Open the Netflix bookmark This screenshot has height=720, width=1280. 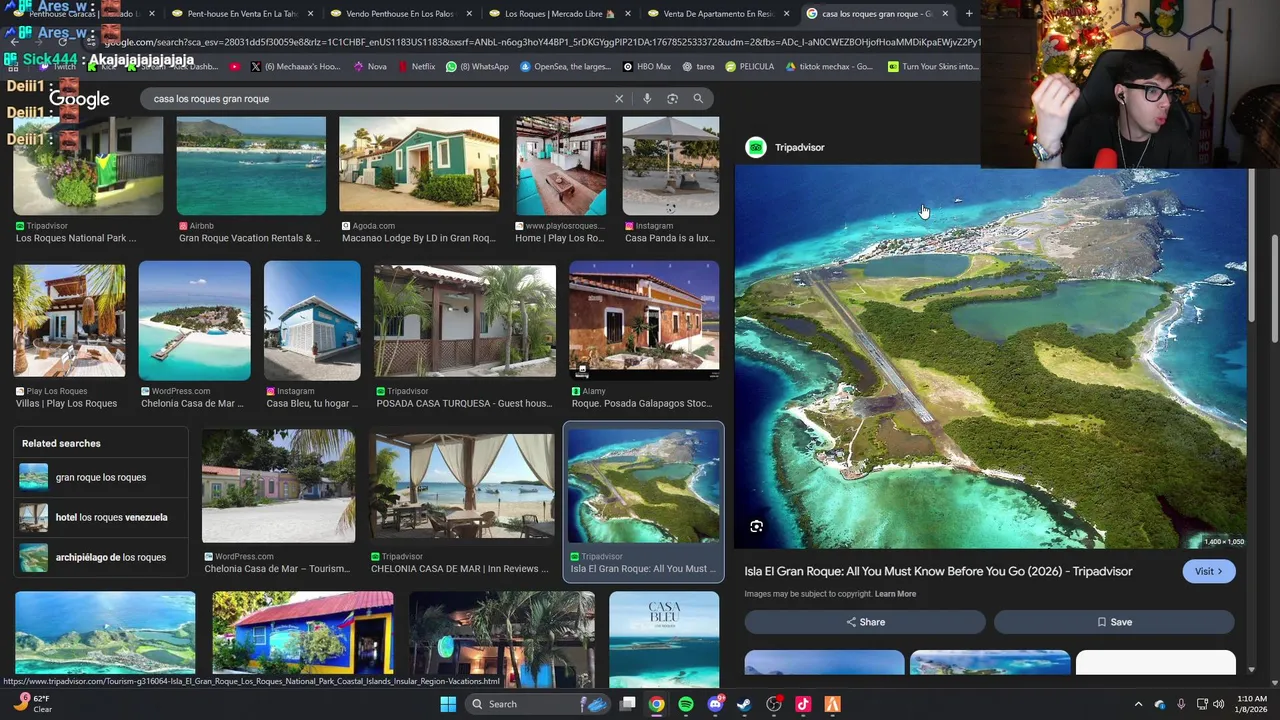pos(416,67)
